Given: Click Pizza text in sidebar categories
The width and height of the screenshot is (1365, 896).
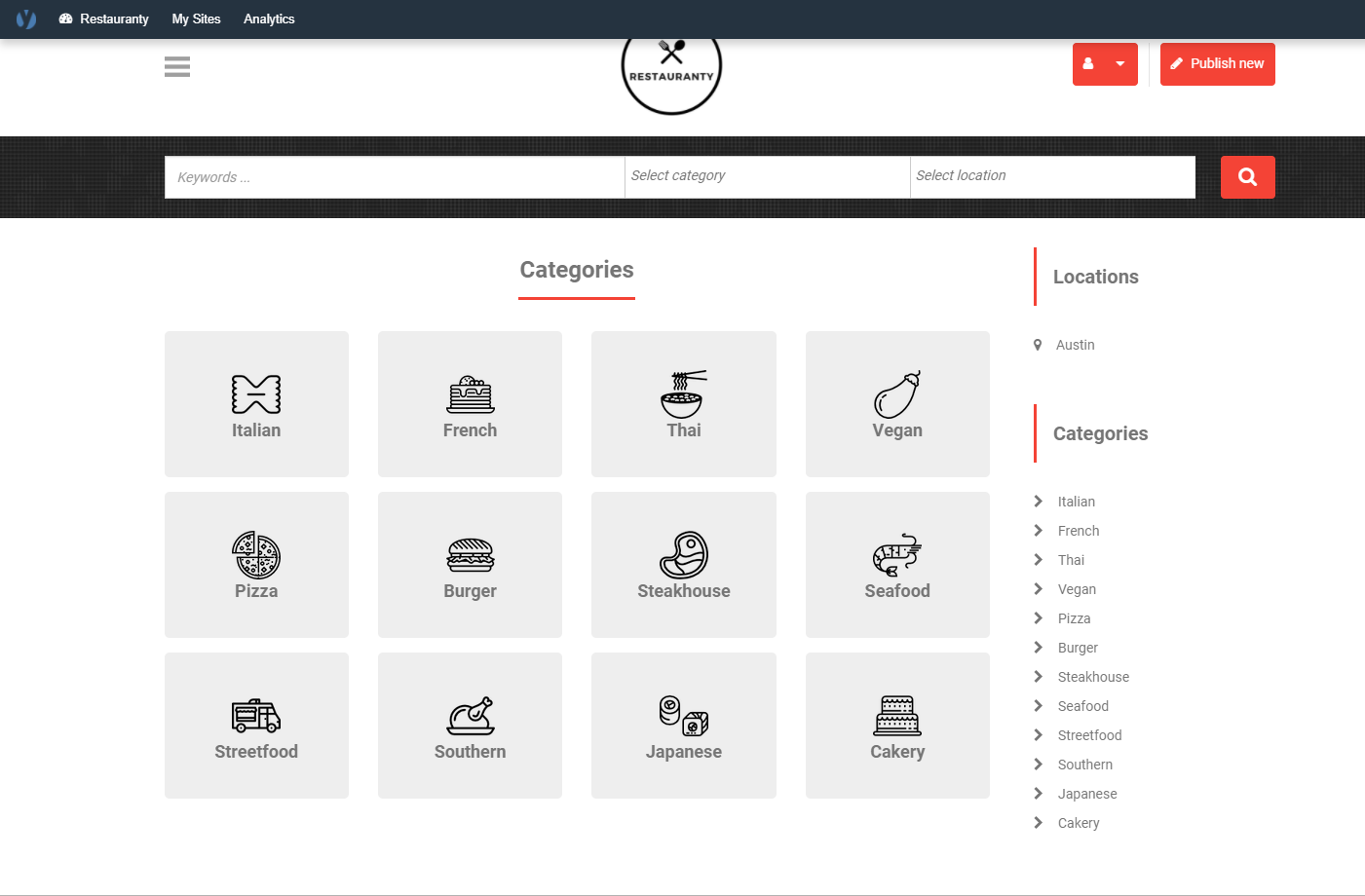Looking at the screenshot, I should pos(1074,618).
